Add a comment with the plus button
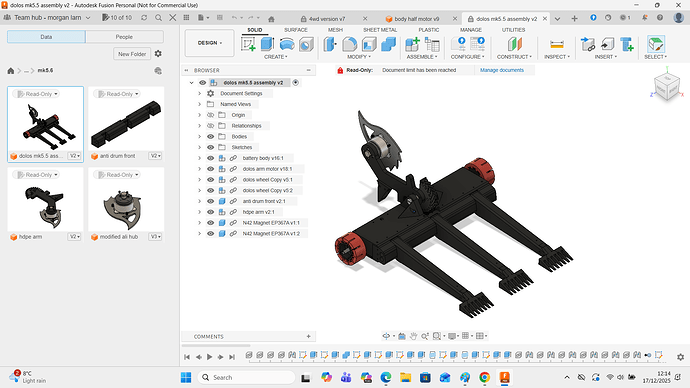 308,337
